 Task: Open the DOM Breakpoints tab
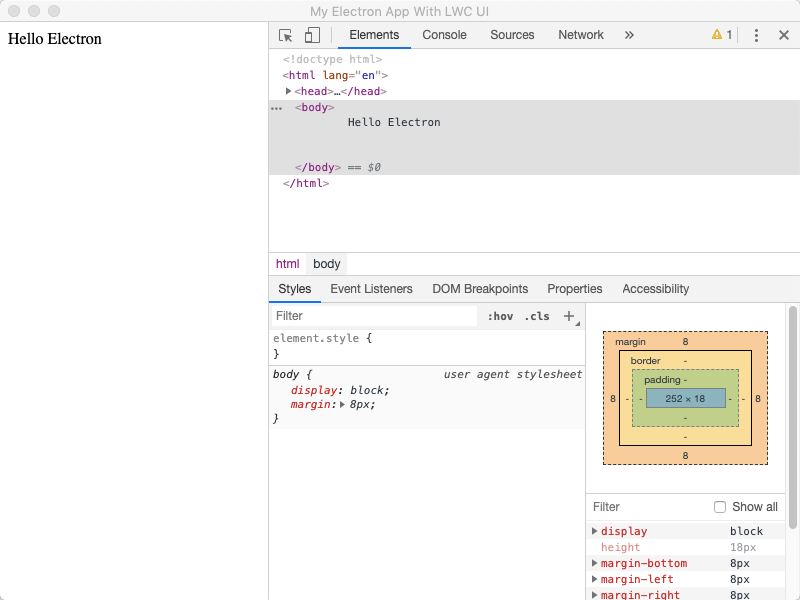pos(480,289)
